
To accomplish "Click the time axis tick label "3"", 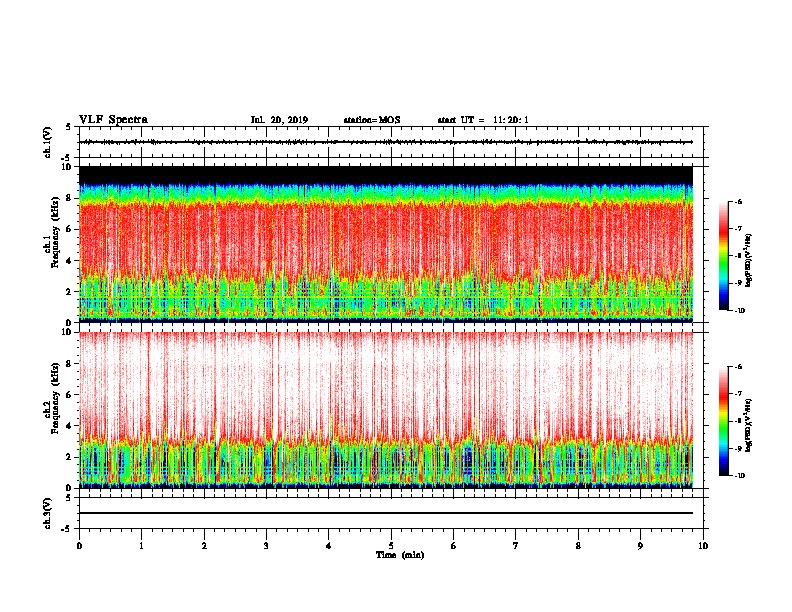I will click(x=266, y=545).
